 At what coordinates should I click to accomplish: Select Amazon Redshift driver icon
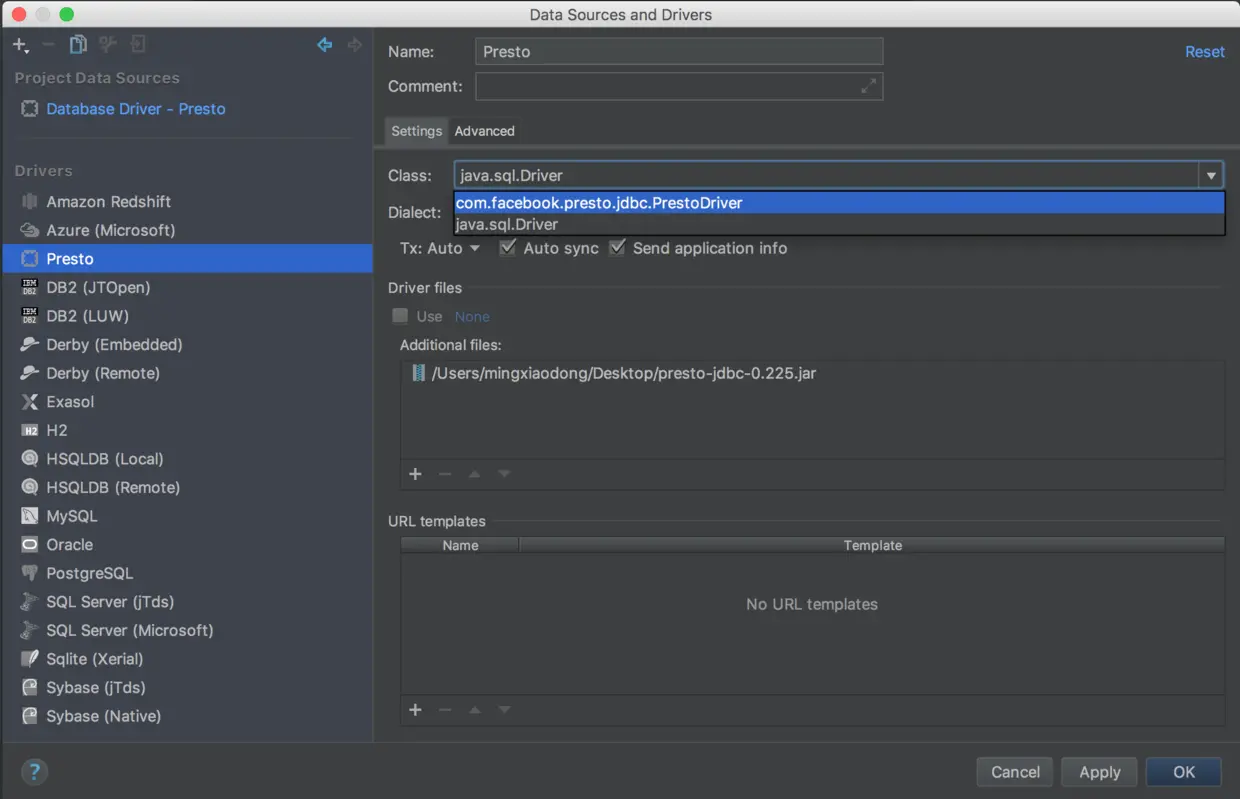(x=30, y=201)
